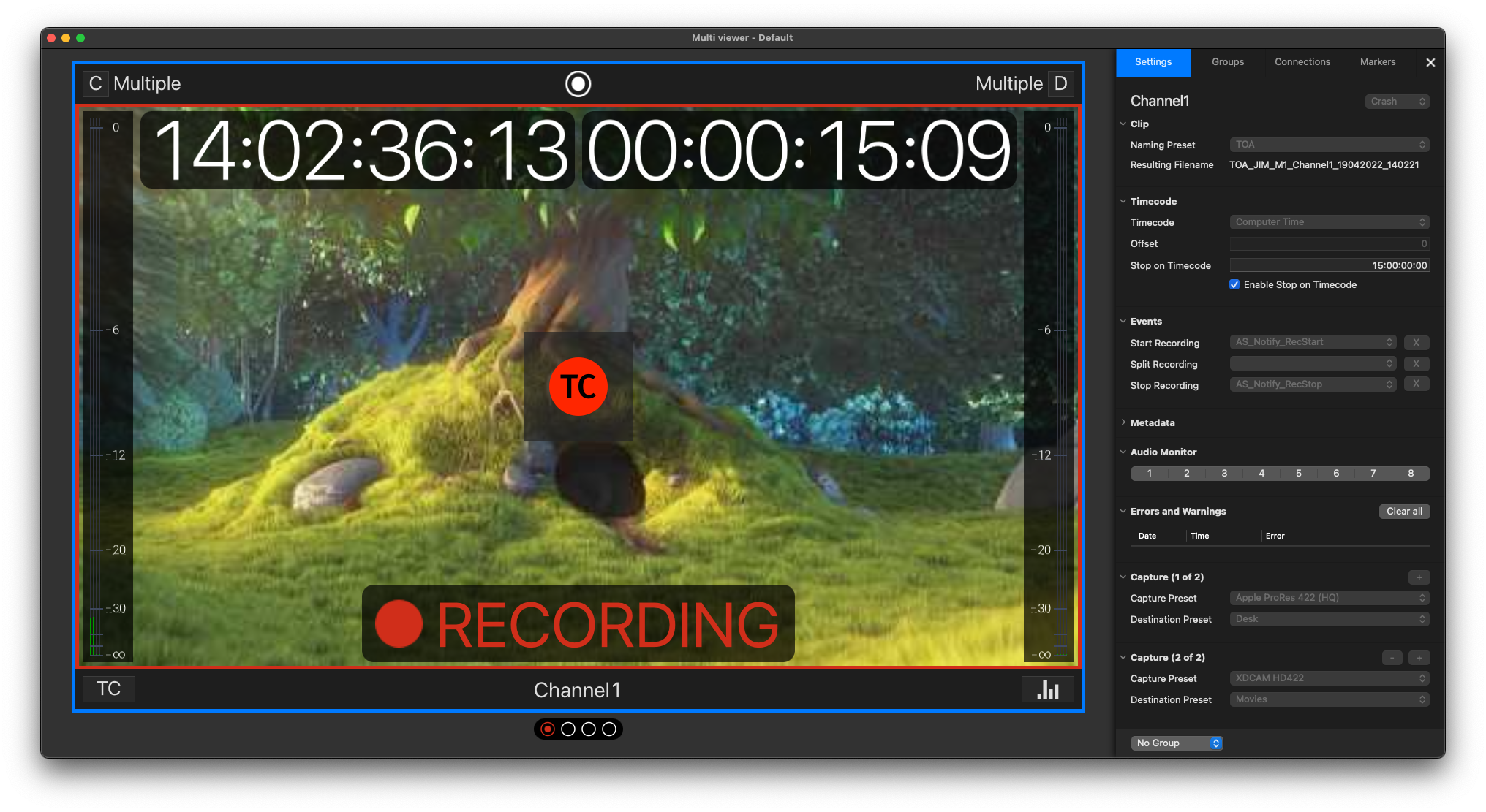Clear the Start Recording event with X

point(1416,342)
